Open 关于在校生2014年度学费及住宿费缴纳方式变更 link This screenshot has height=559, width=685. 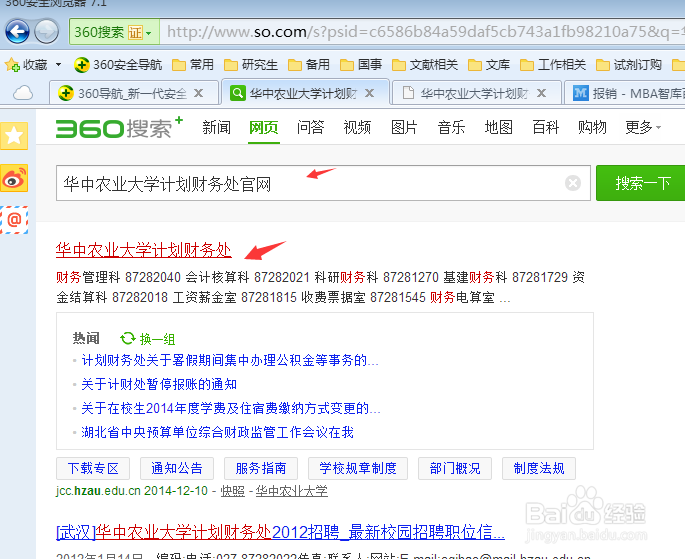click(x=231, y=408)
